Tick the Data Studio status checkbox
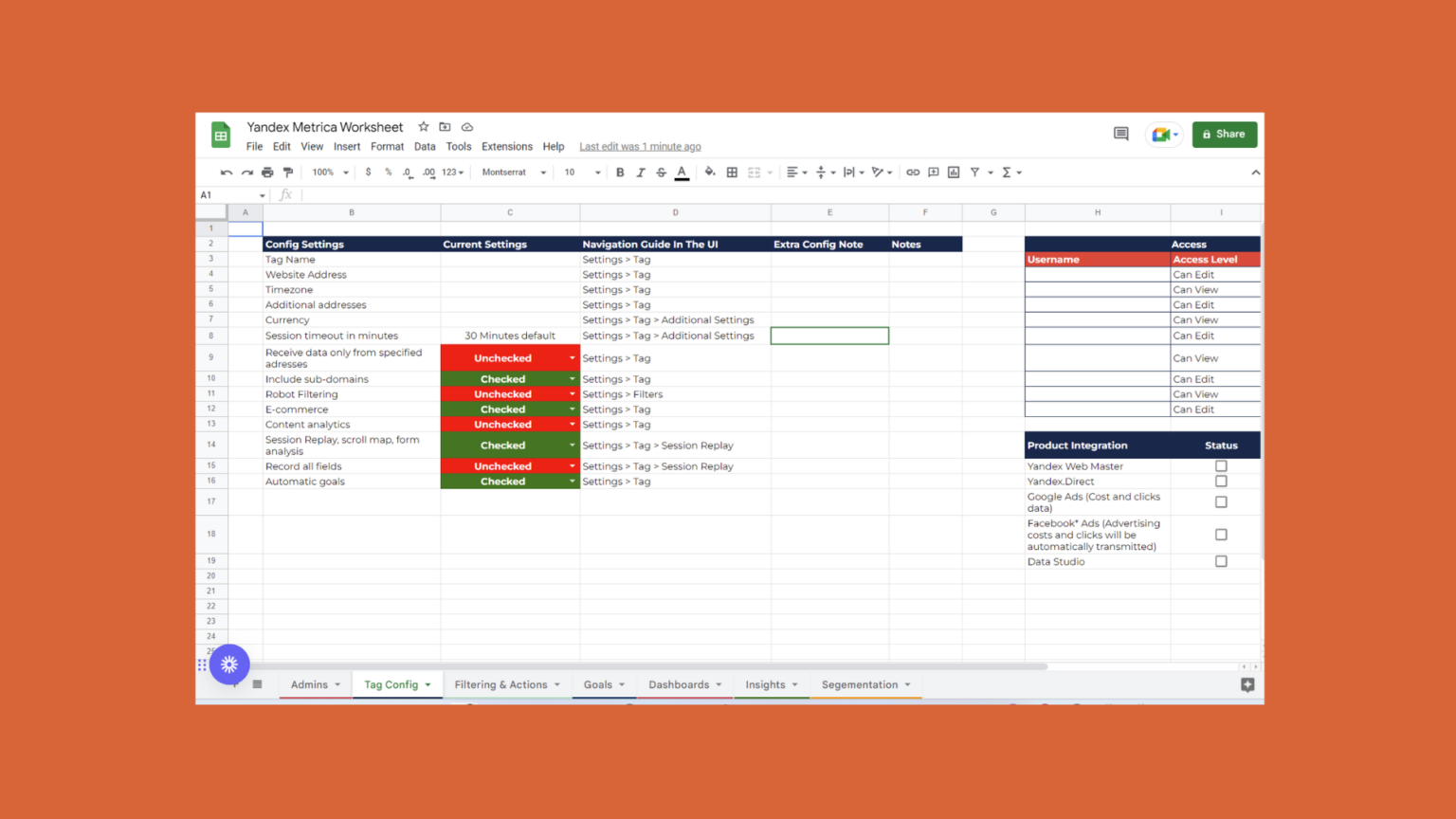The width and height of the screenshot is (1456, 819). pyautogui.click(x=1221, y=561)
